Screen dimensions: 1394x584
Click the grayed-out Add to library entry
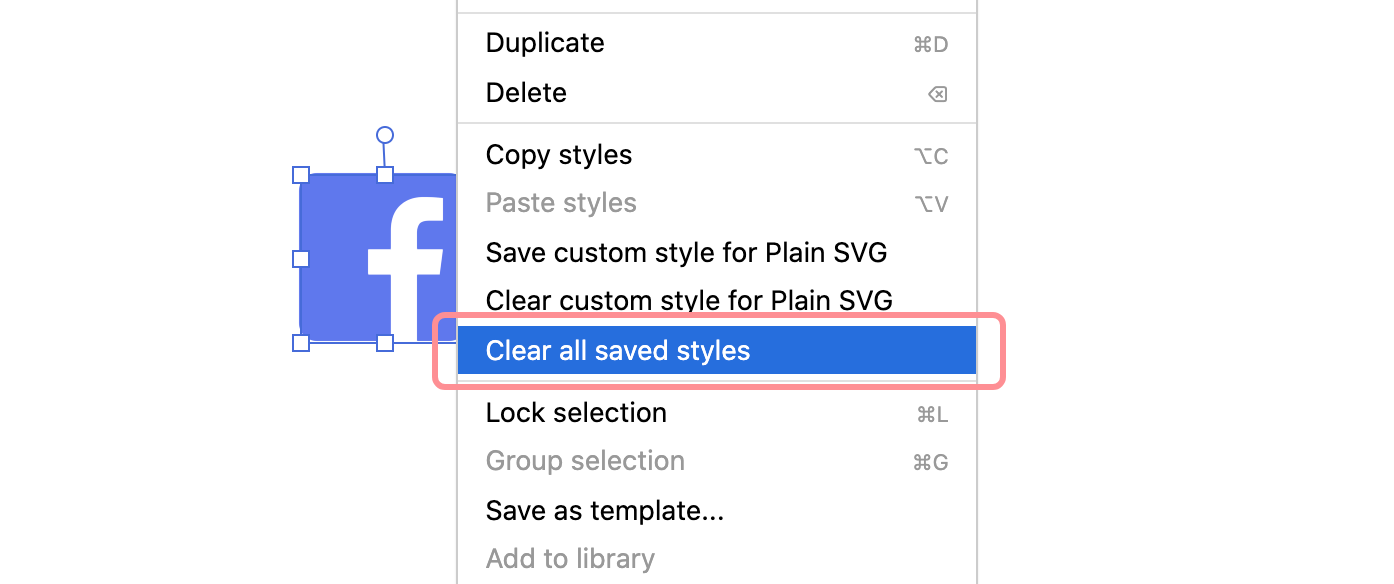pos(570,558)
